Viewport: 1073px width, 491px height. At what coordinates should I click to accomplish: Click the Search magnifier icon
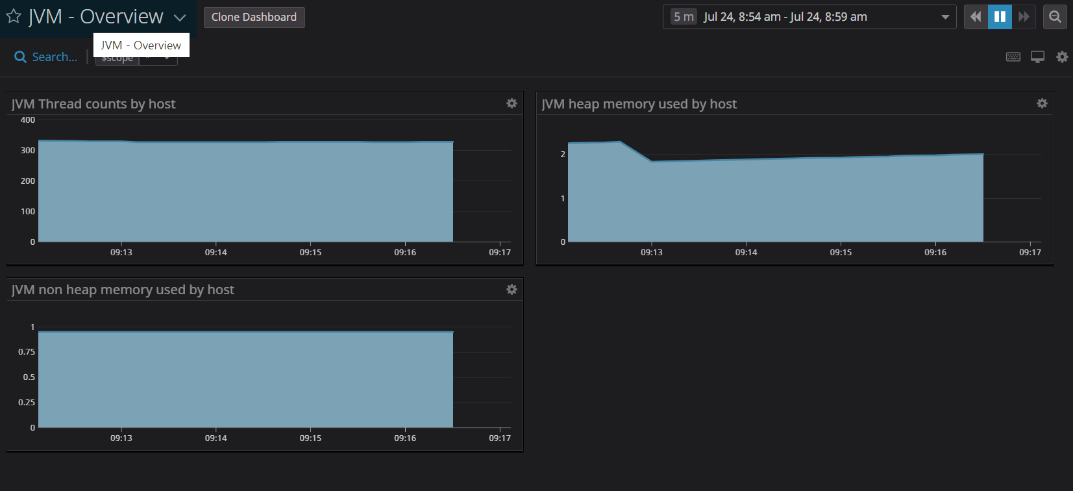(x=20, y=57)
